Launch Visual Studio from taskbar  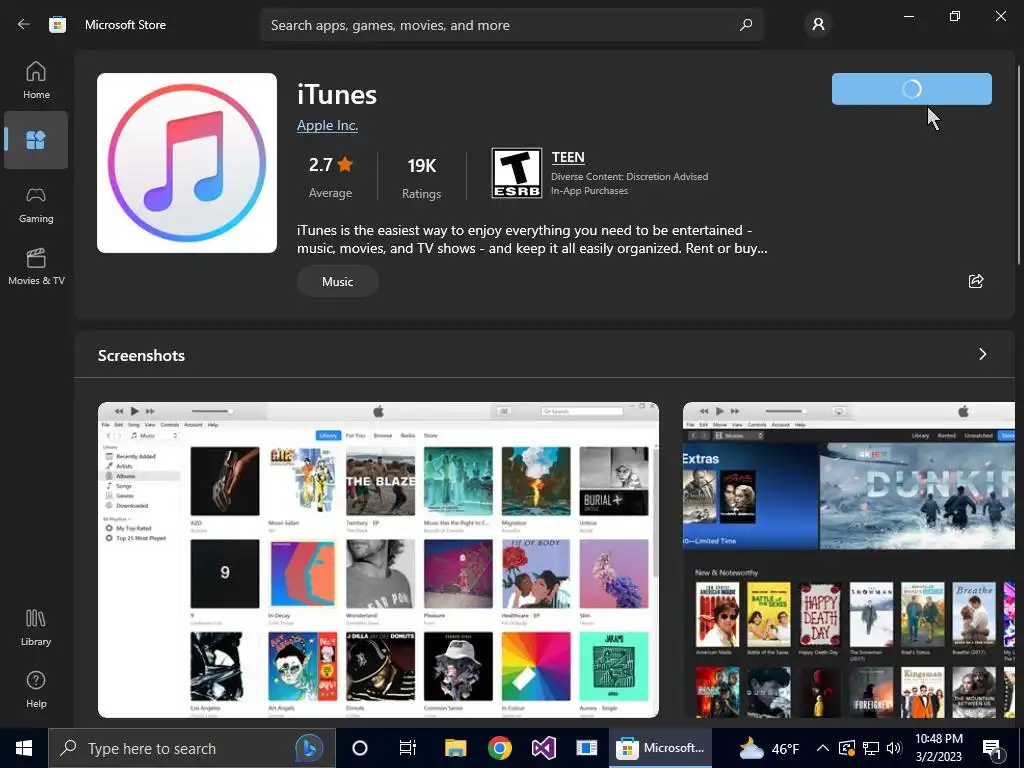pyautogui.click(x=543, y=748)
